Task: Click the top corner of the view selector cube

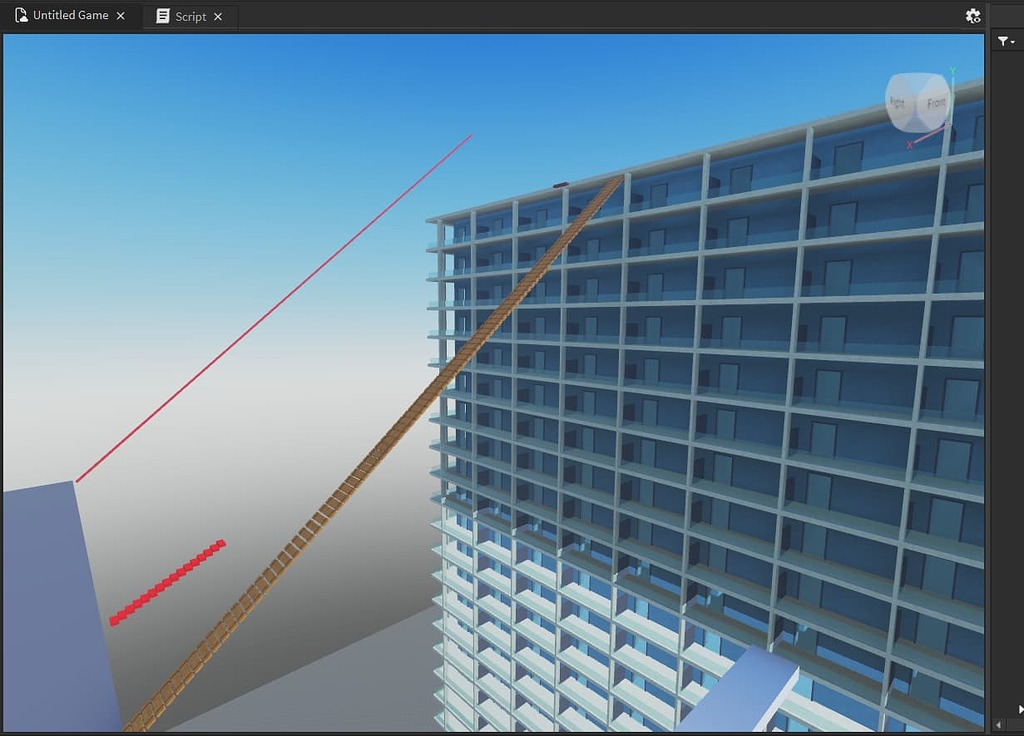Action: (x=916, y=78)
